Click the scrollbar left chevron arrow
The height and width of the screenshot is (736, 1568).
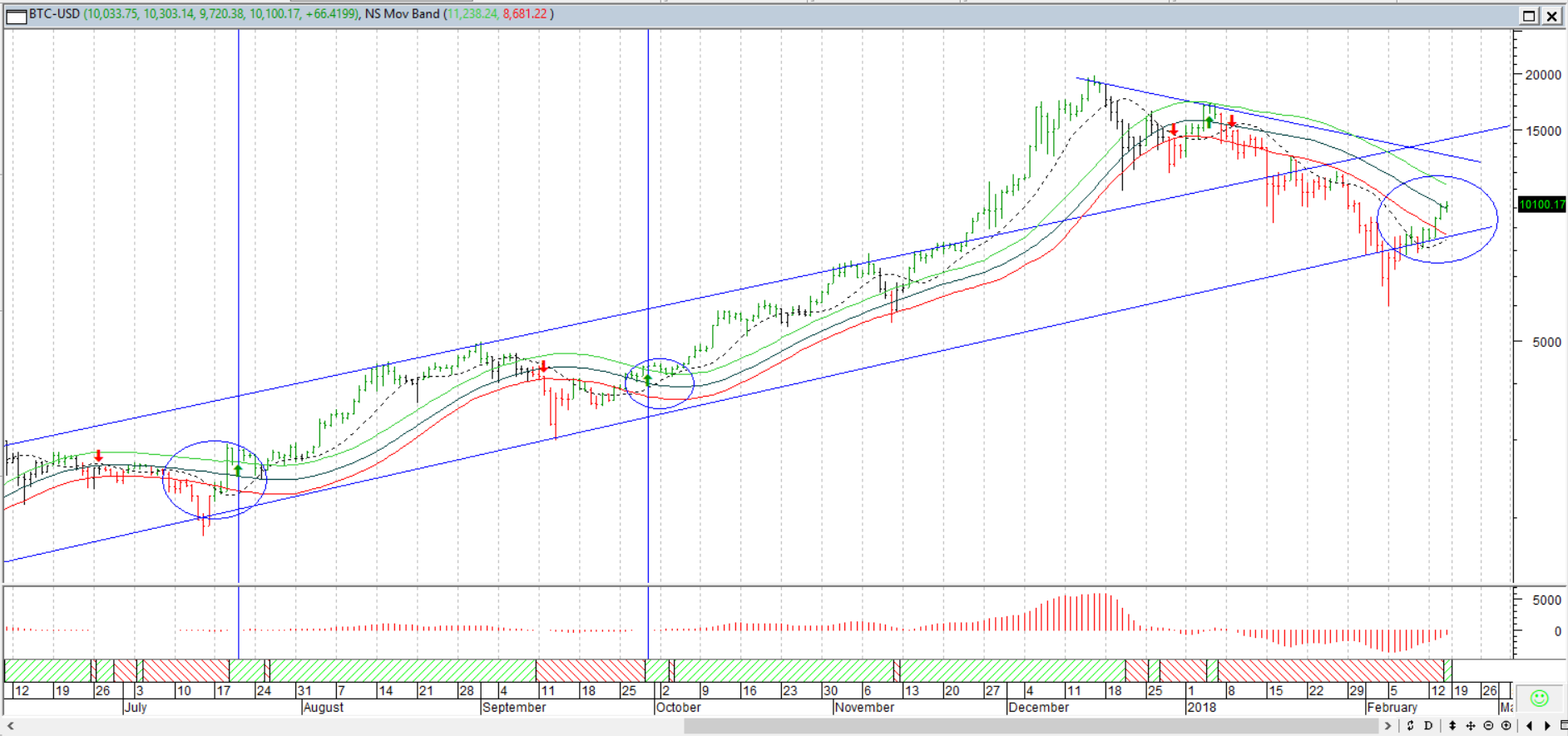point(10,726)
